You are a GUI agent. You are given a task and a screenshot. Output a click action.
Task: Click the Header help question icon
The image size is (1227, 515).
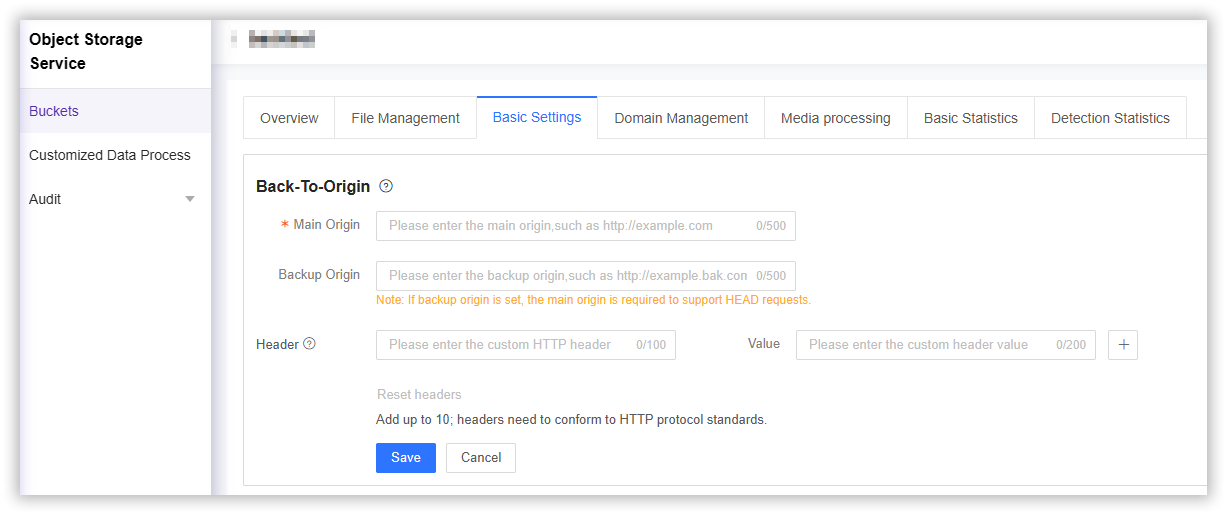coord(309,344)
